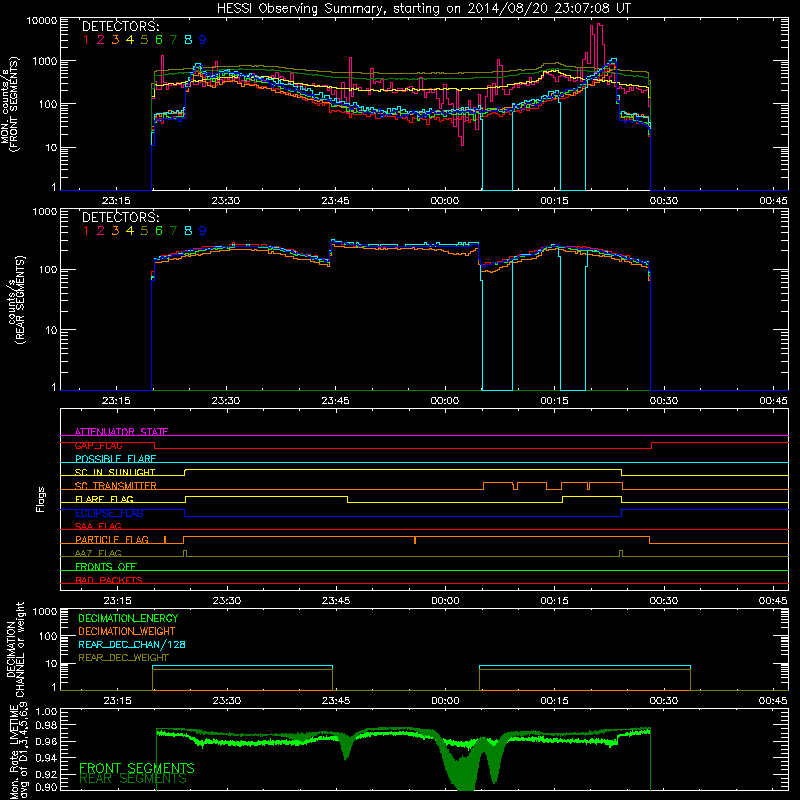The width and height of the screenshot is (800, 800).
Task: Click the FRONTS_OFF flag label
Action: click(x=106, y=567)
